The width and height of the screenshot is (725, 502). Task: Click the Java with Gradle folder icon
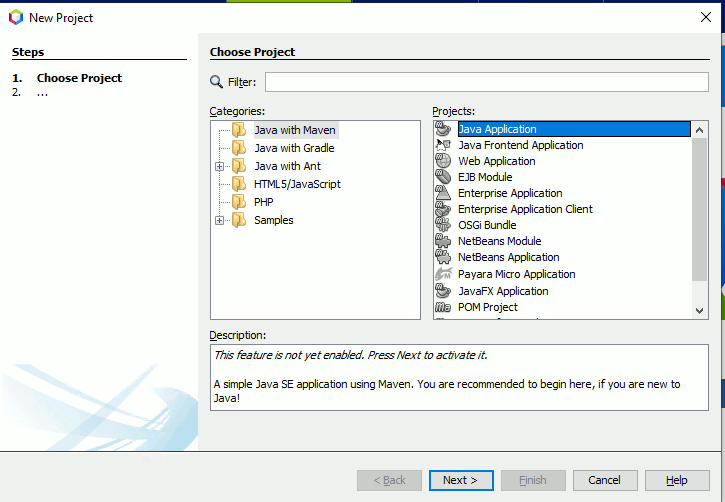pos(239,148)
